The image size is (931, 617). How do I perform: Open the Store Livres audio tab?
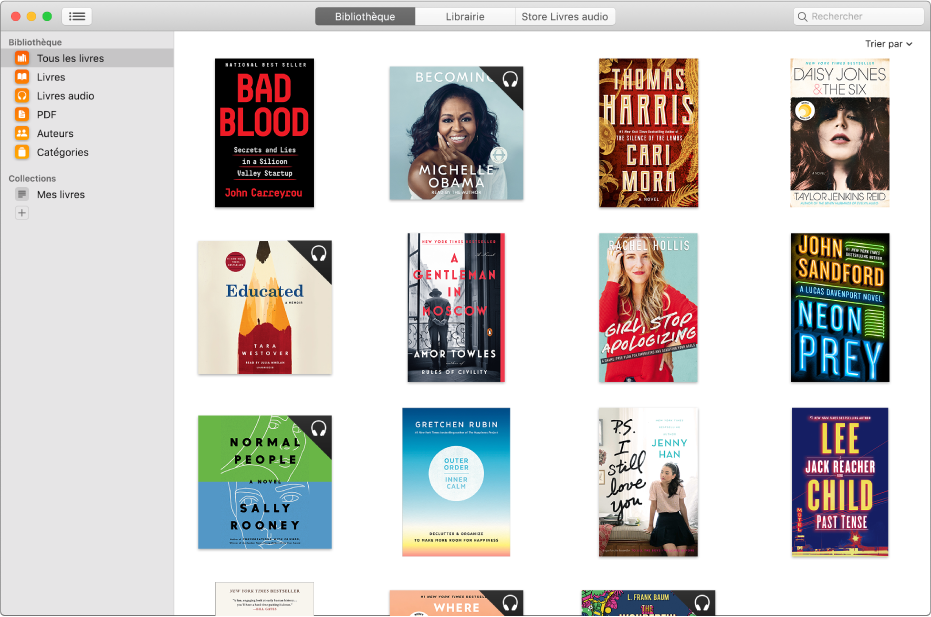coord(565,17)
